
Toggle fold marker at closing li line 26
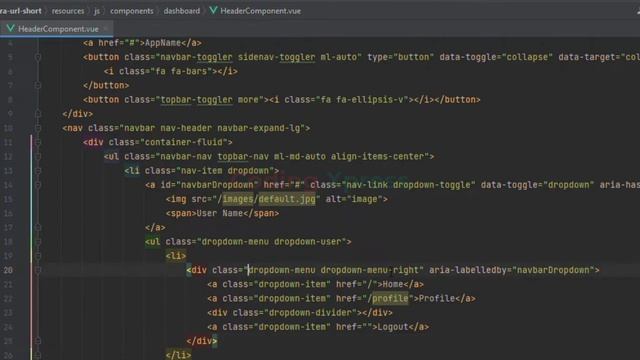[38, 355]
